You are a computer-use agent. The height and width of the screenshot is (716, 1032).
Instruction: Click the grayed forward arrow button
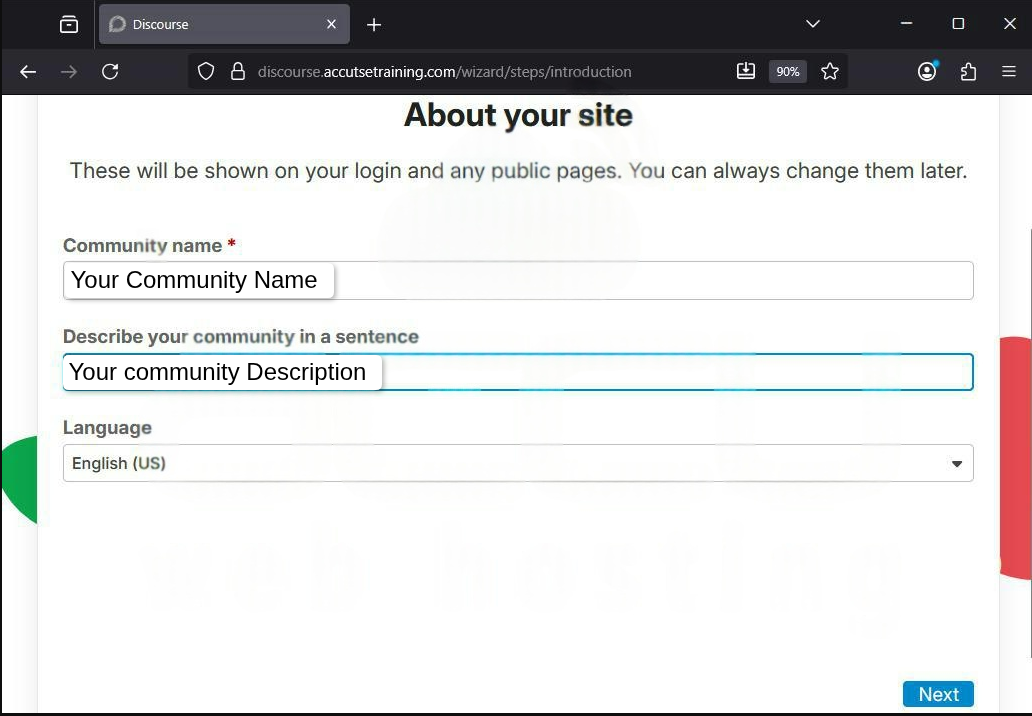click(68, 71)
